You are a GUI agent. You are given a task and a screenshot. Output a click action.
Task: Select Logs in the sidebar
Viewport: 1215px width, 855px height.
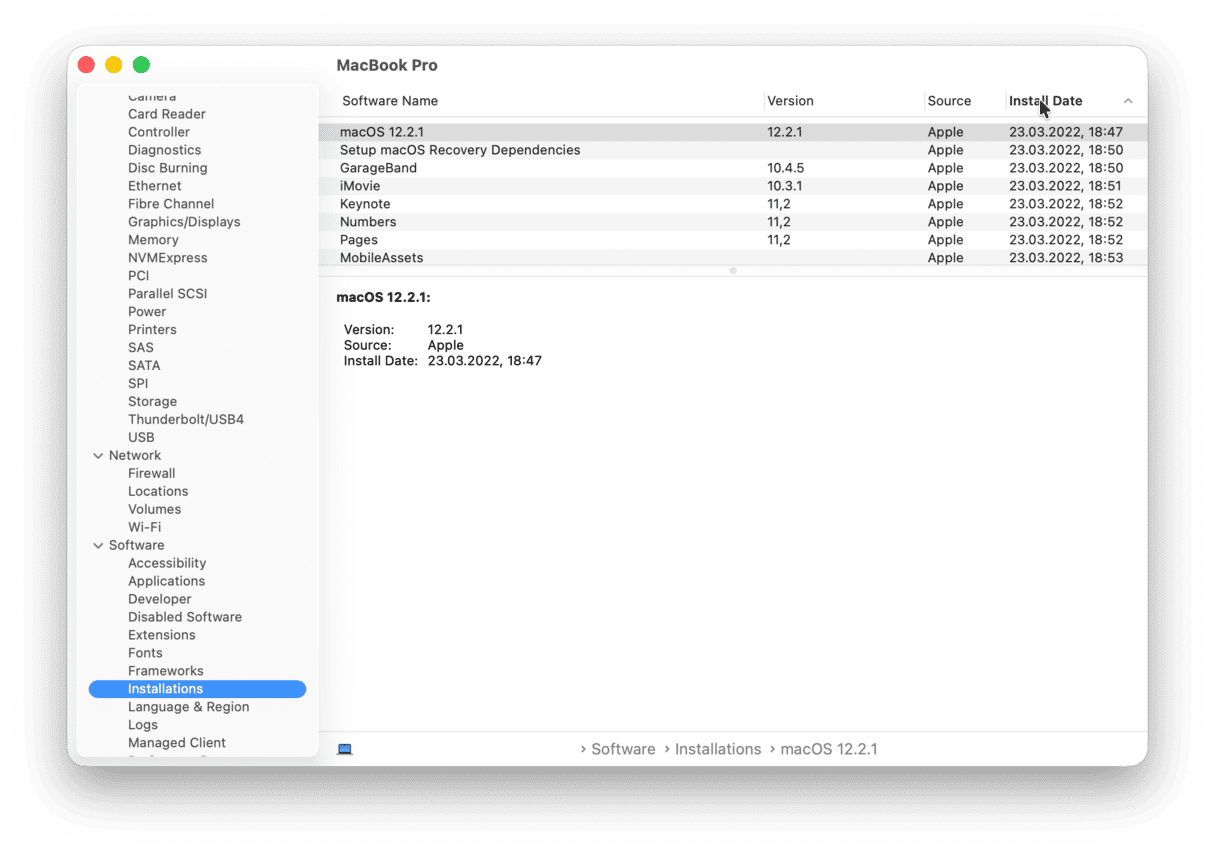[143, 725]
